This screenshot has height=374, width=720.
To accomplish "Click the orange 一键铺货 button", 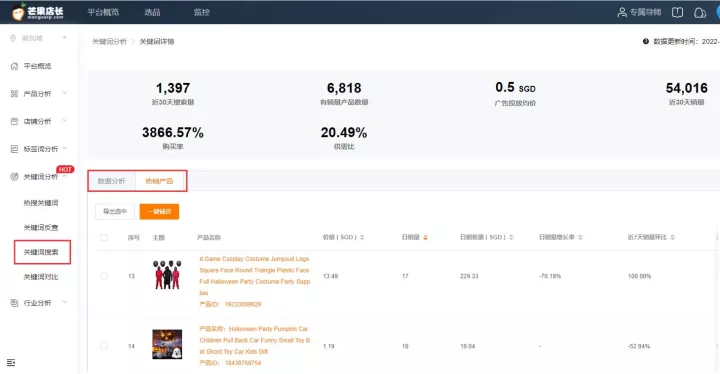I will (x=159, y=211).
